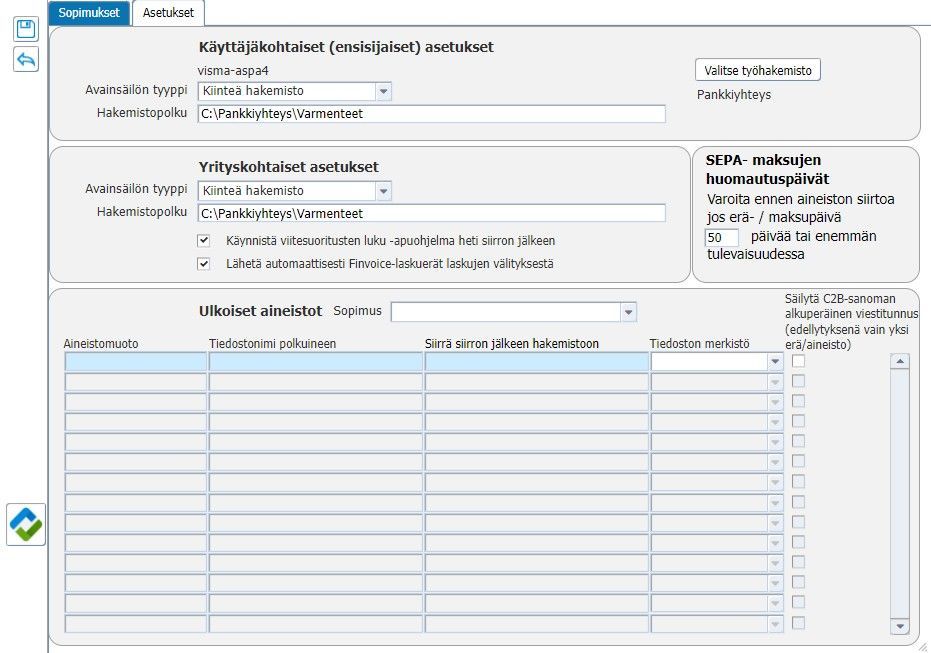The image size is (931, 653).
Task: Click the Käyttäjäkohtaiset (ensisijaiset) asetukset heading
Action: point(346,47)
